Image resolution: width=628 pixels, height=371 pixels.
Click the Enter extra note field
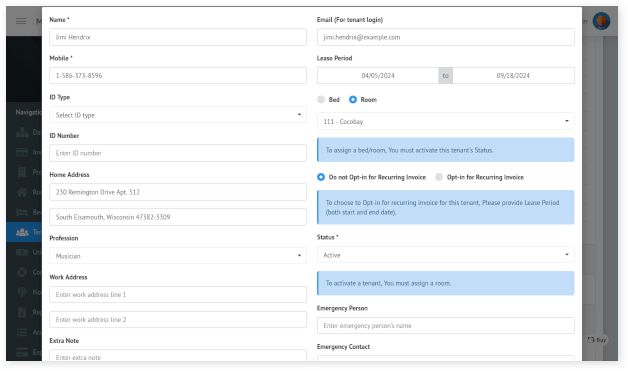tap(178, 356)
